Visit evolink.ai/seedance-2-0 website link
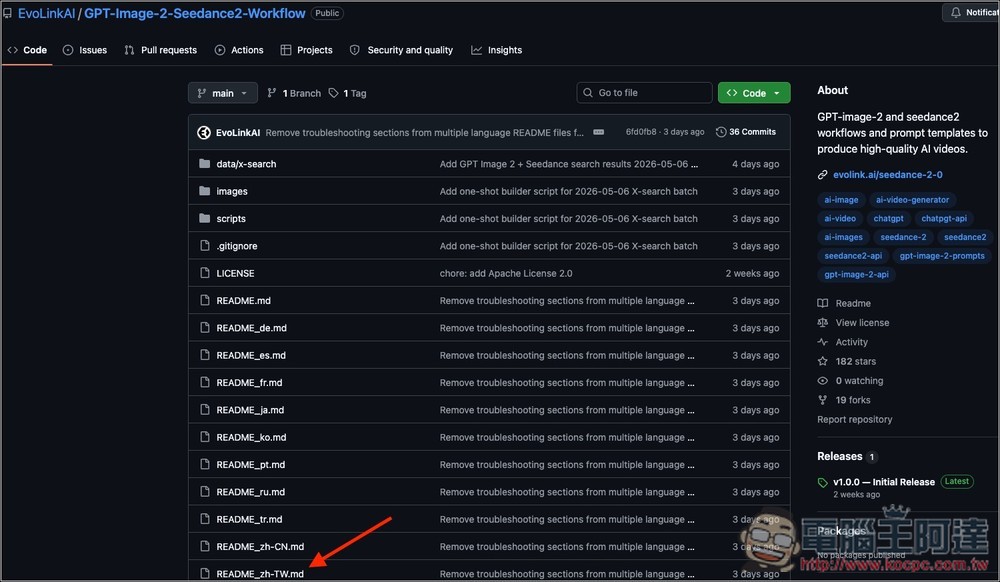Screen dimensions: 1000x582 click(x=888, y=175)
